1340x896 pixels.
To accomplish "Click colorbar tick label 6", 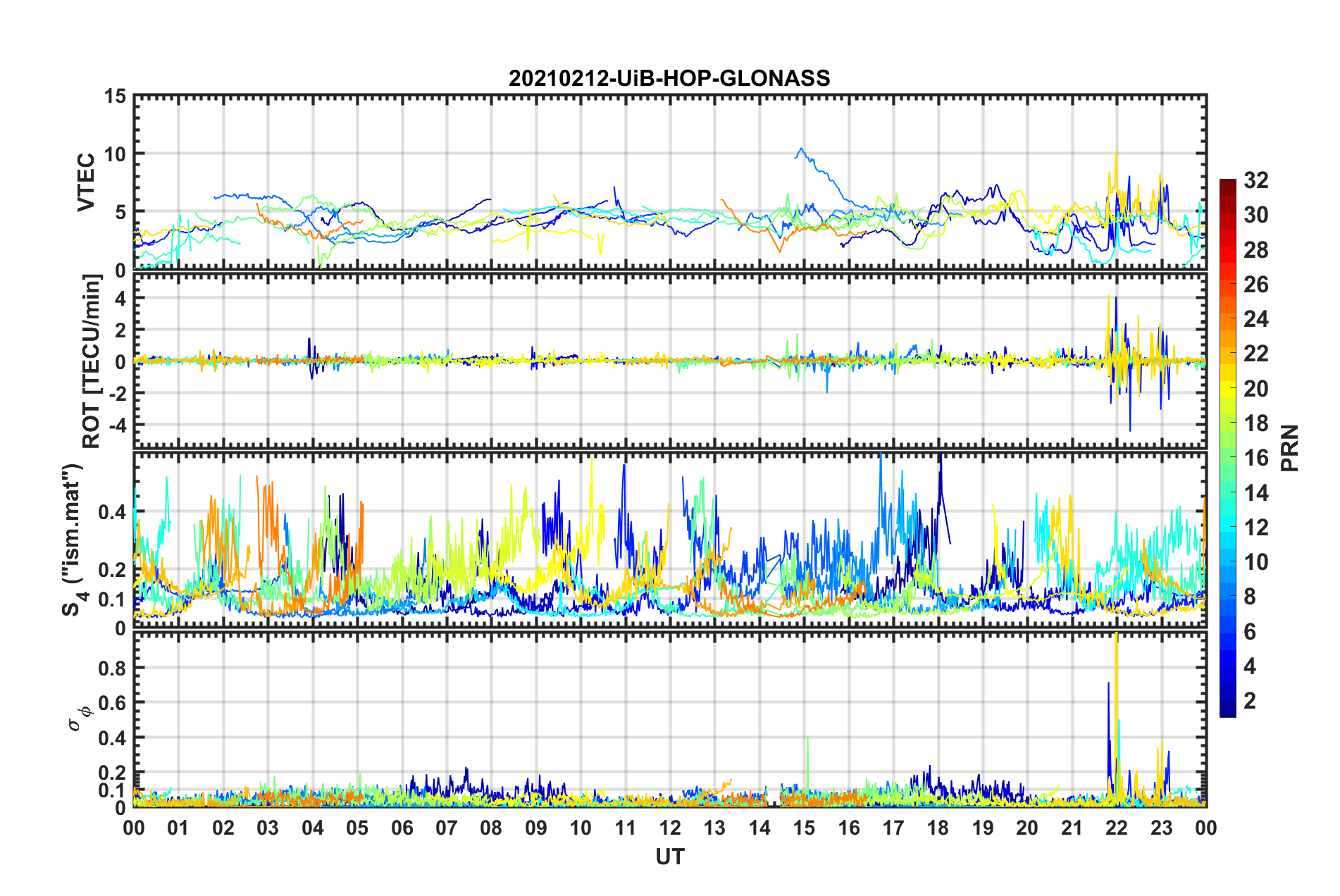I will (x=1250, y=632).
